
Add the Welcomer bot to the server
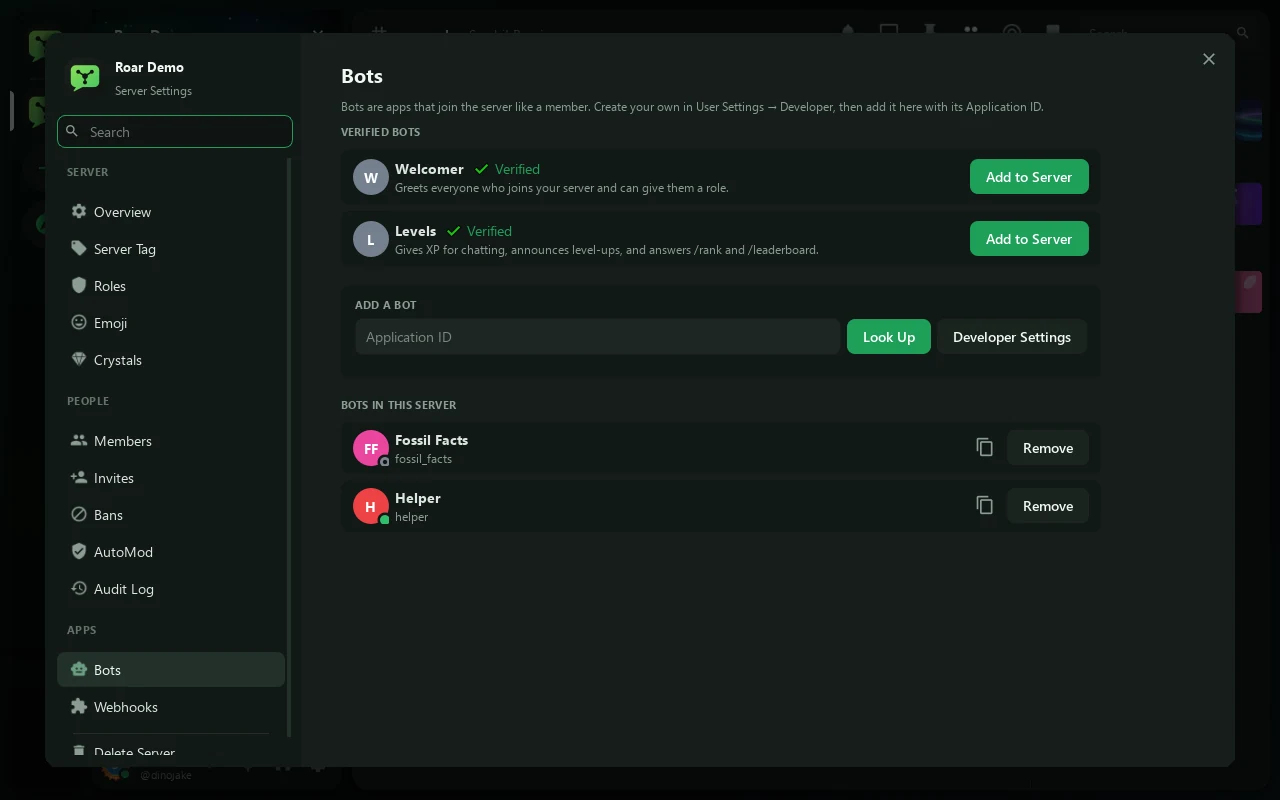[1029, 177]
